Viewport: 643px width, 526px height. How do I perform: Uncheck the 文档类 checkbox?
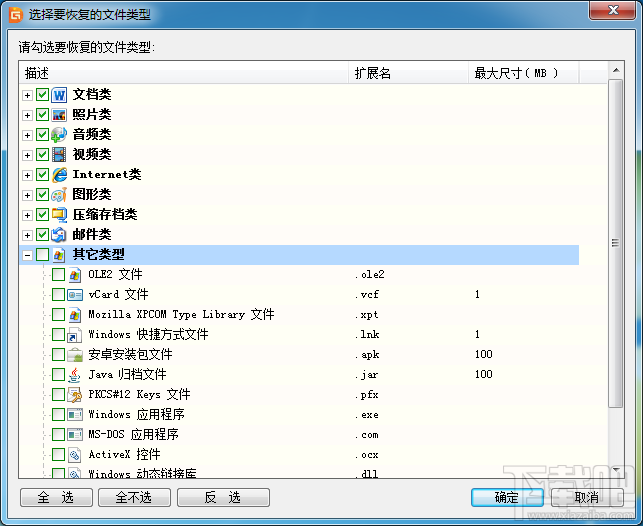click(x=42, y=95)
